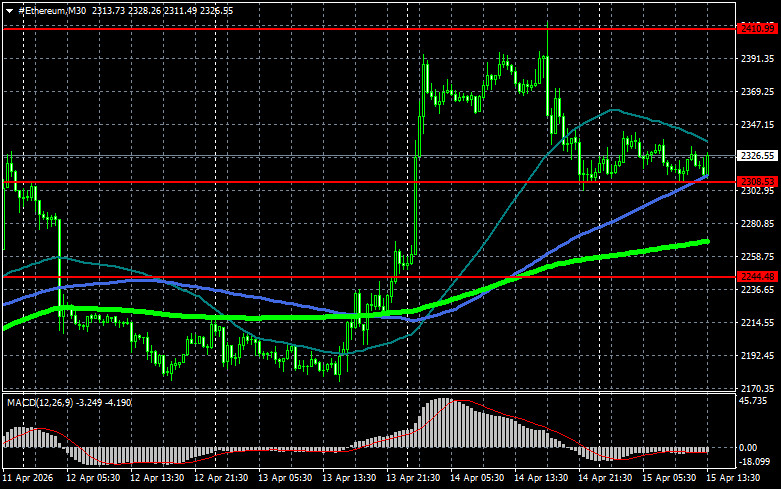
Task: Click the 15 Apr 05:30 time label
Action: [669, 478]
